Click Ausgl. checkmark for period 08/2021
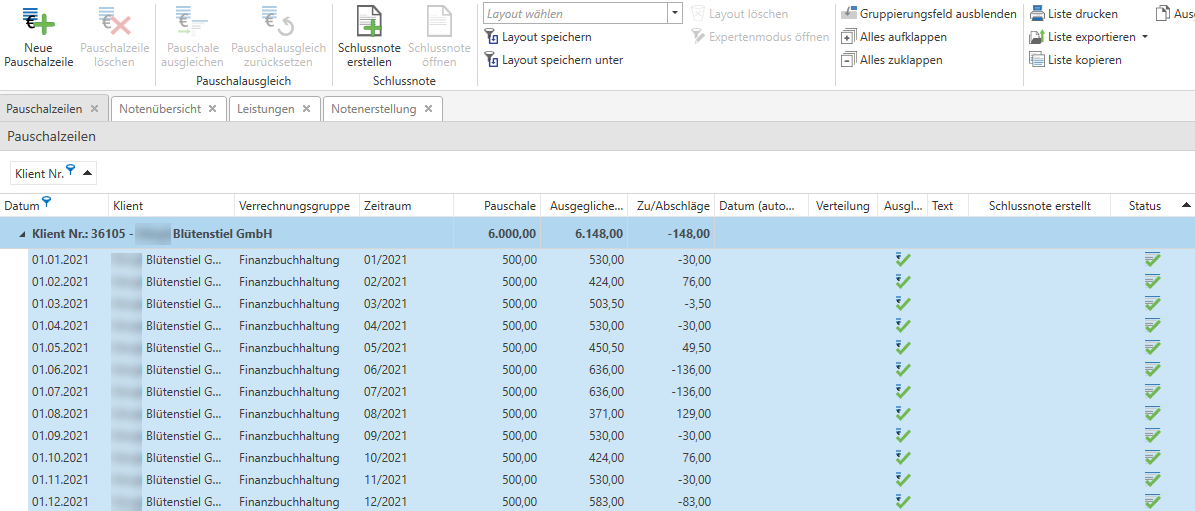This screenshot has width=1195, height=511. click(904, 414)
